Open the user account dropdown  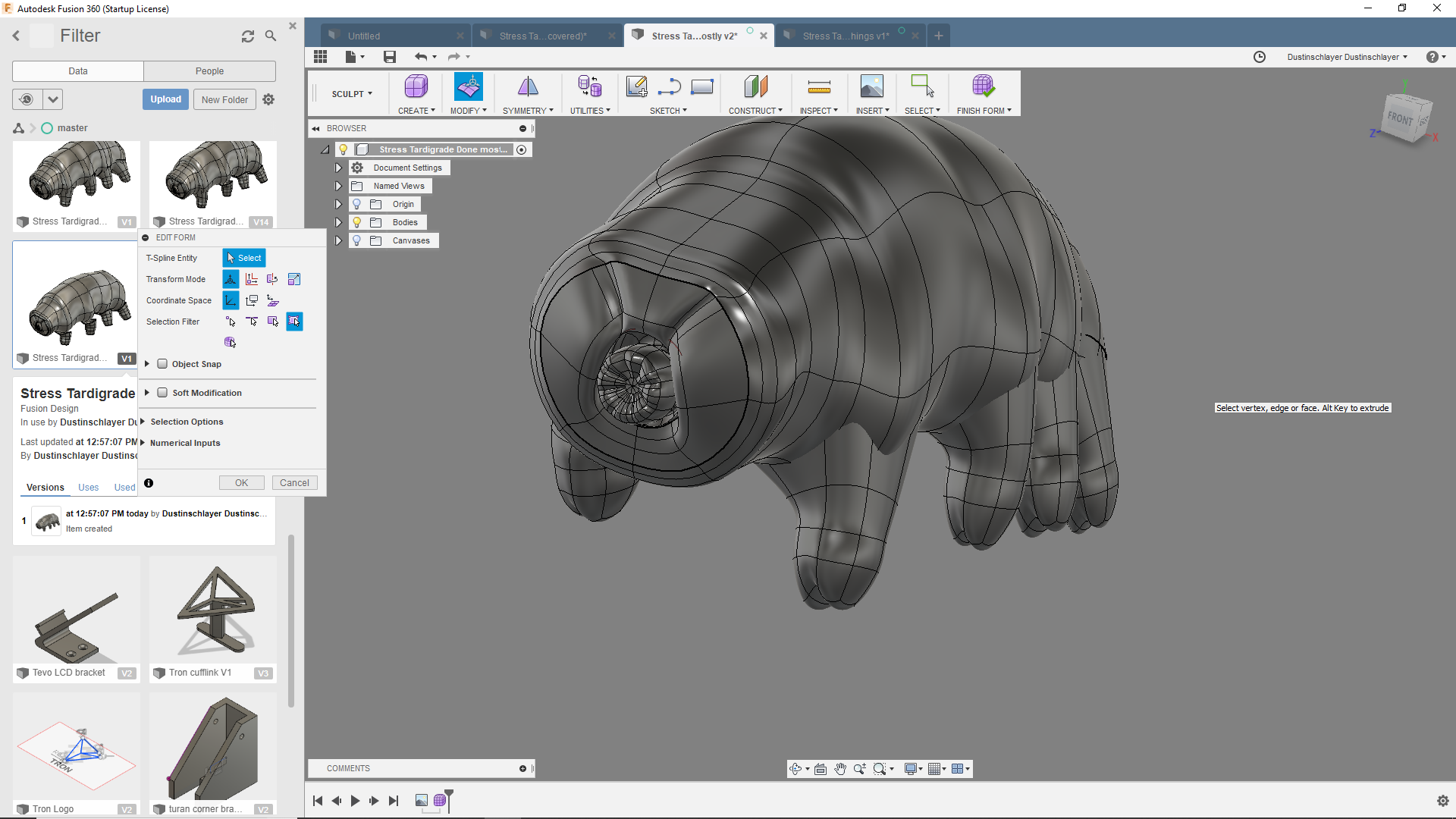(x=1347, y=57)
